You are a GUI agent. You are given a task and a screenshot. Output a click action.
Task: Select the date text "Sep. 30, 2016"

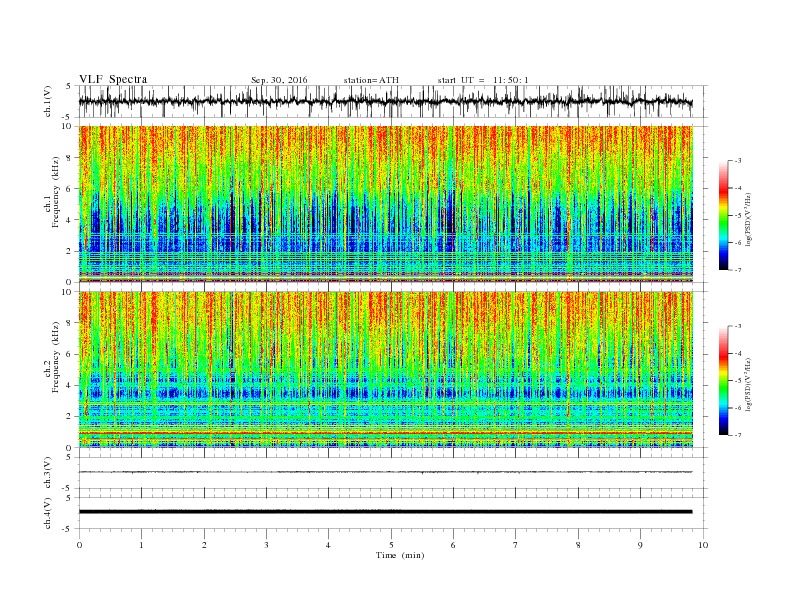[279, 80]
